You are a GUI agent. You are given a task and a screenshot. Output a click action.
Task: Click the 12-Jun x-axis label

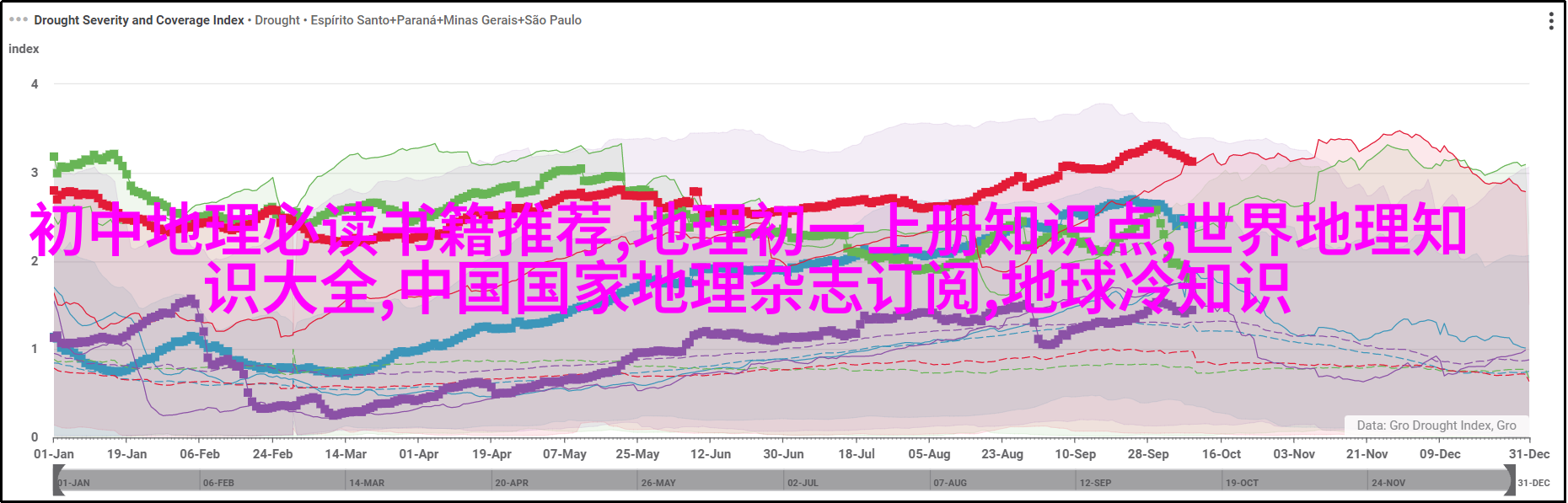coord(711,454)
